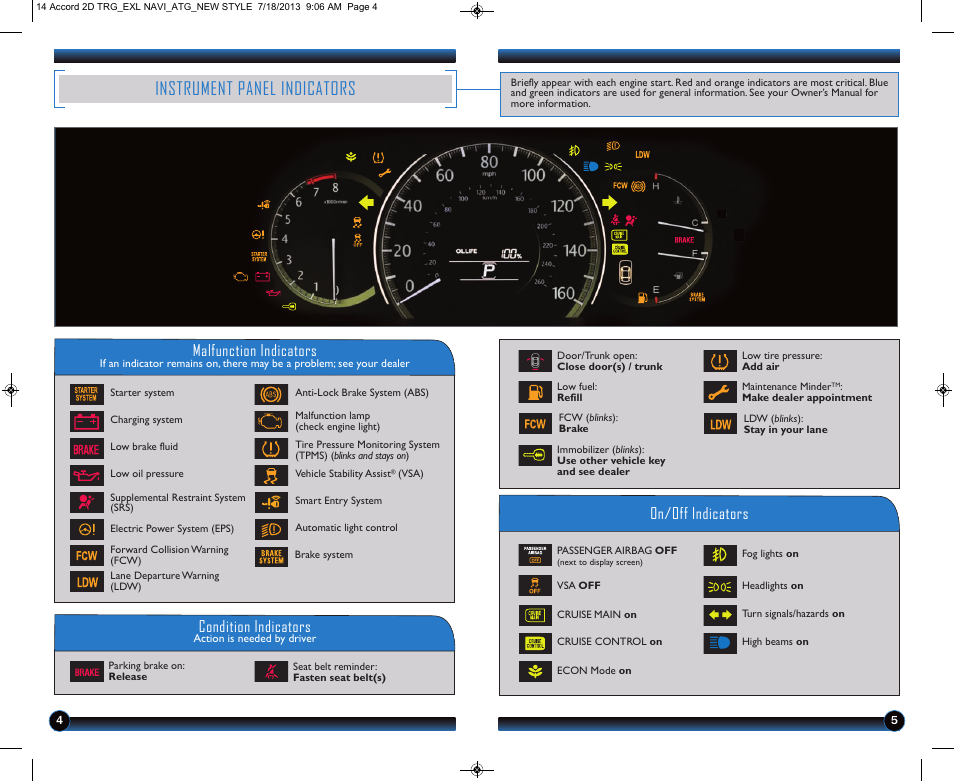Click the SRS airbag warning icon
Screen dimensions: 954x781
[86, 501]
